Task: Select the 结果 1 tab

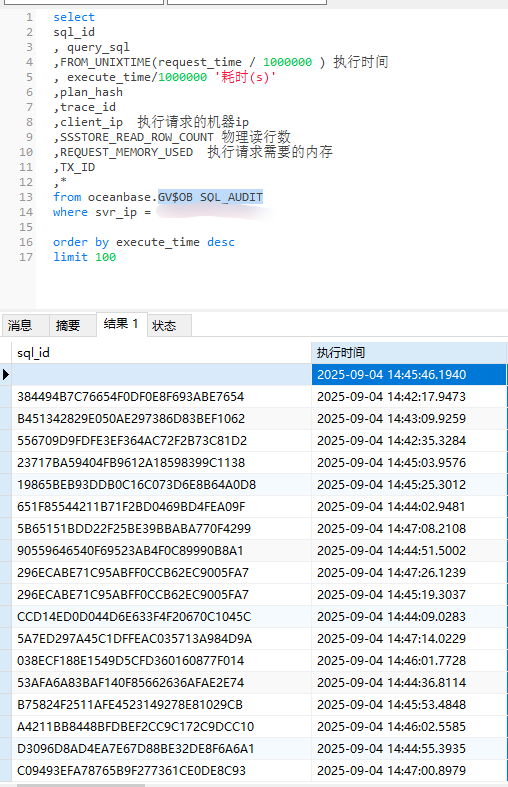Action: pos(121,324)
